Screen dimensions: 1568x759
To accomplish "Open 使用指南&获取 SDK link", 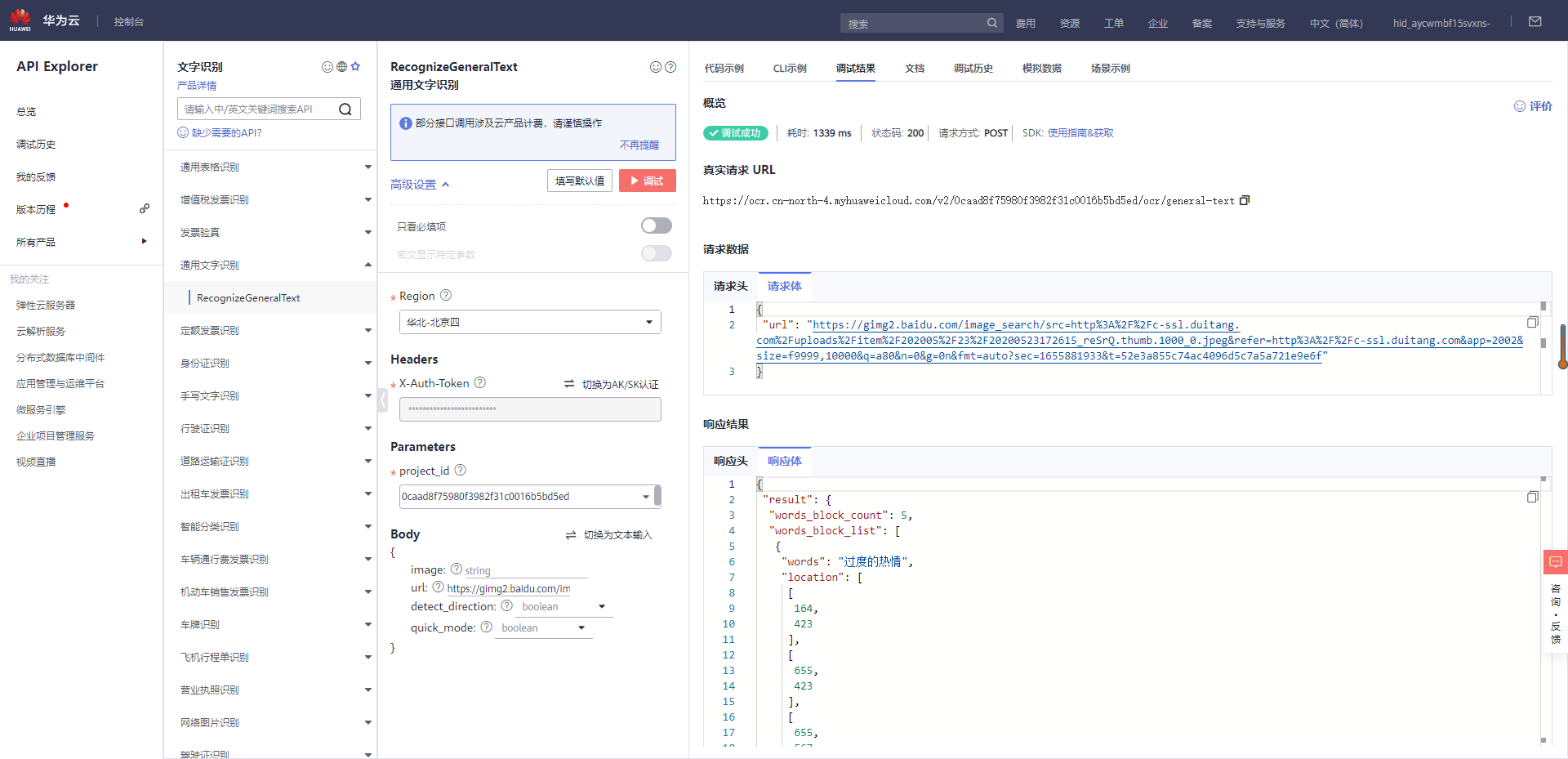I will pos(1080,133).
